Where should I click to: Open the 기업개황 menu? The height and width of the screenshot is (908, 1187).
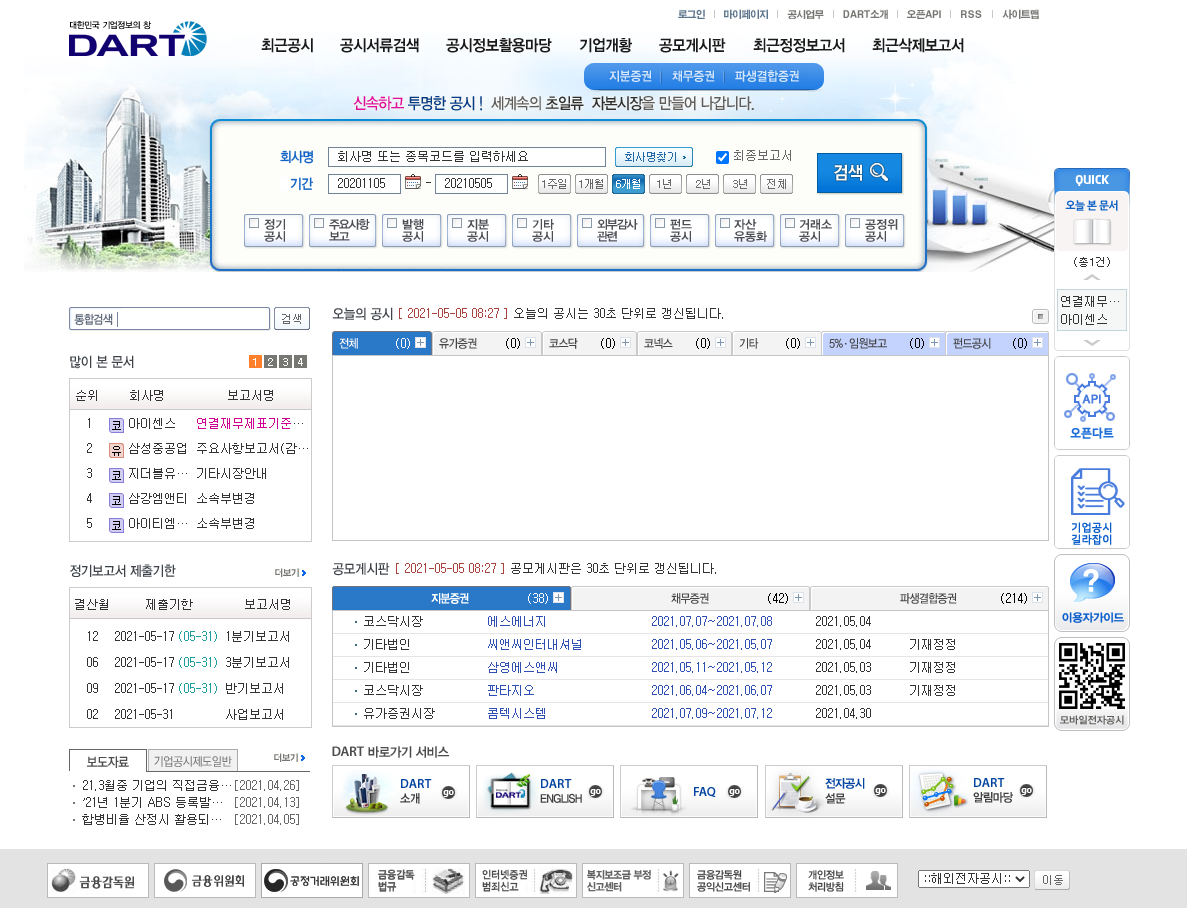coord(606,45)
